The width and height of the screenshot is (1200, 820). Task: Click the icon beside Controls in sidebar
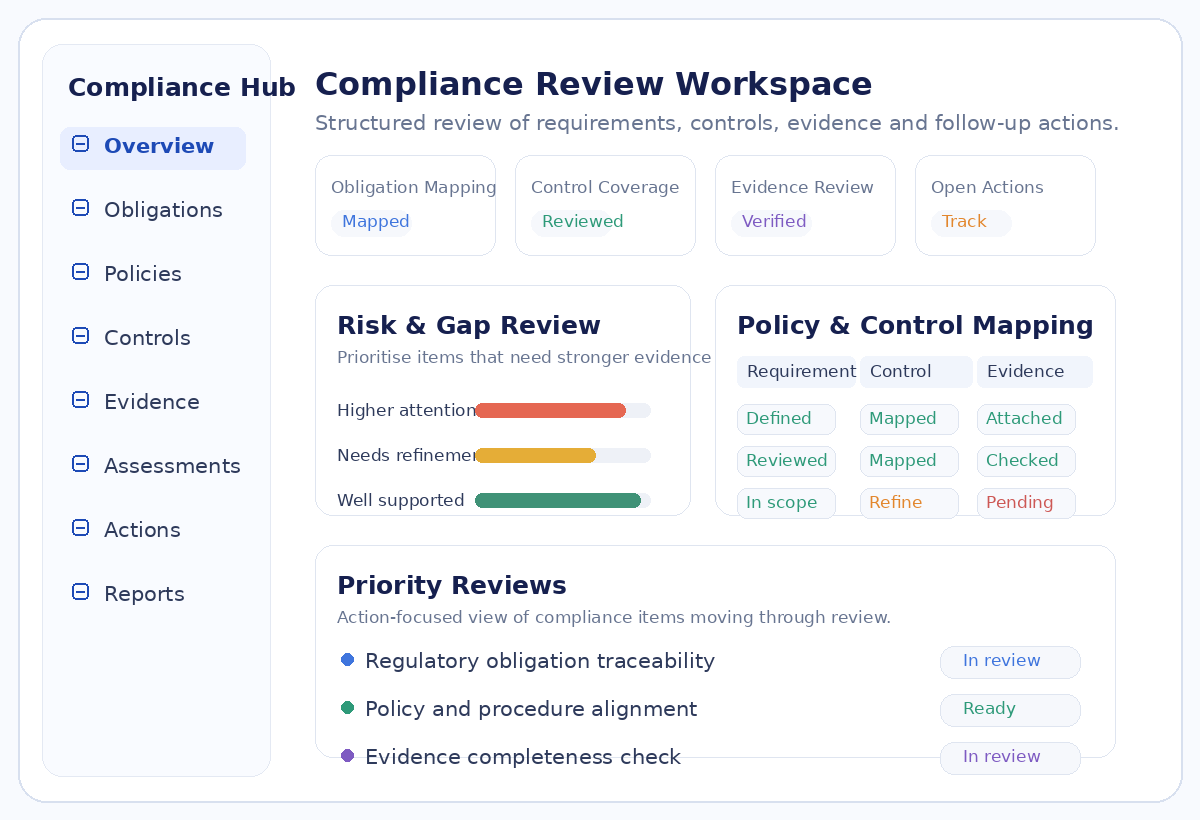coord(81,336)
